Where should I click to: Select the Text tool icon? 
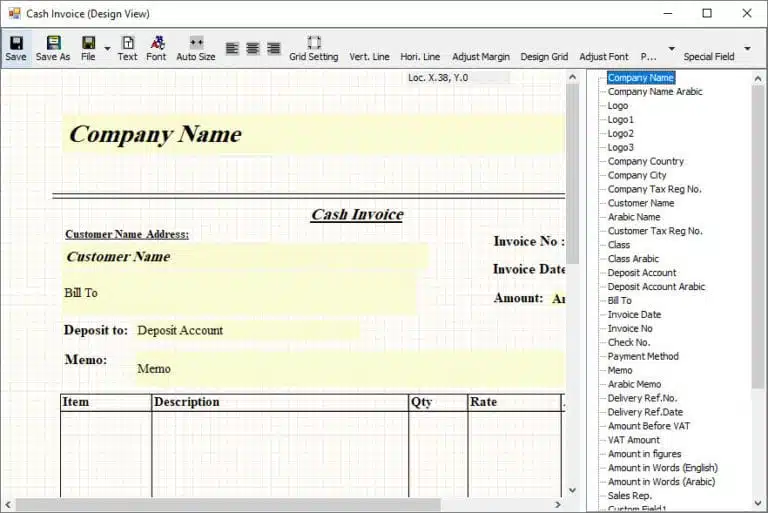click(127, 44)
